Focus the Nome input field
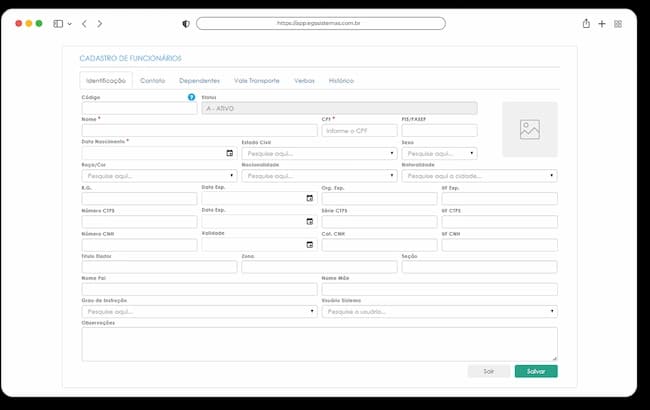 (x=199, y=131)
